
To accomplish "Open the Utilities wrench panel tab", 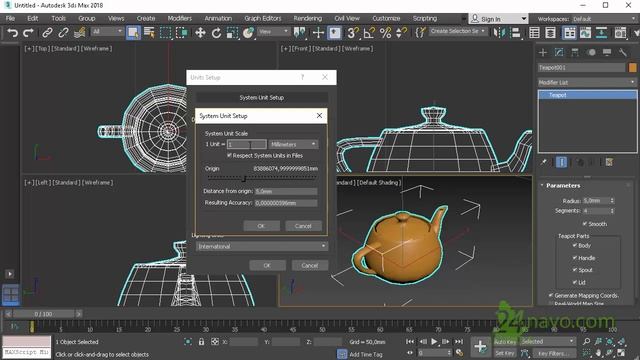I will tap(623, 52).
